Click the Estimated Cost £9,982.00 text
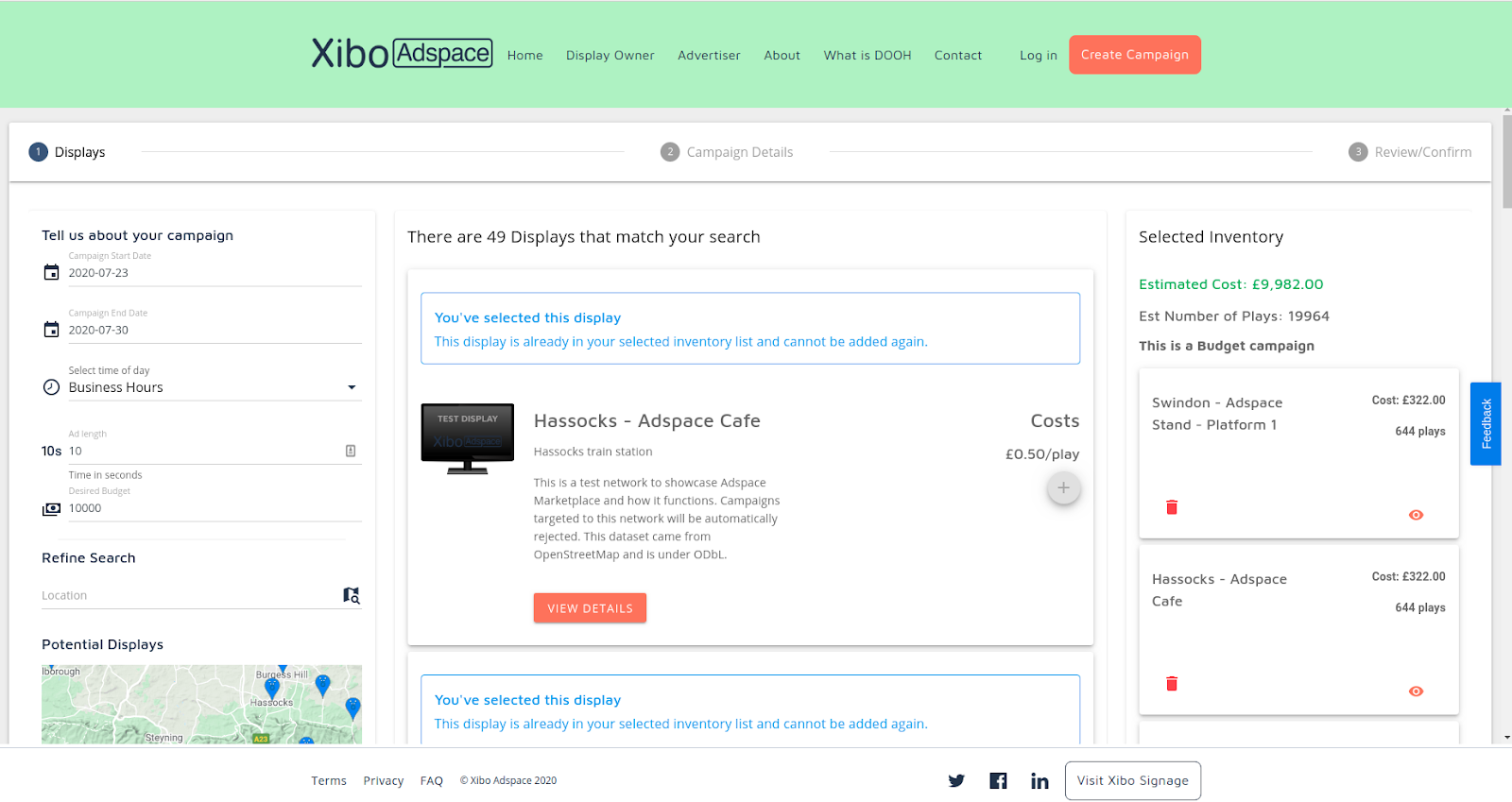The height and width of the screenshot is (802, 1512). [1230, 283]
